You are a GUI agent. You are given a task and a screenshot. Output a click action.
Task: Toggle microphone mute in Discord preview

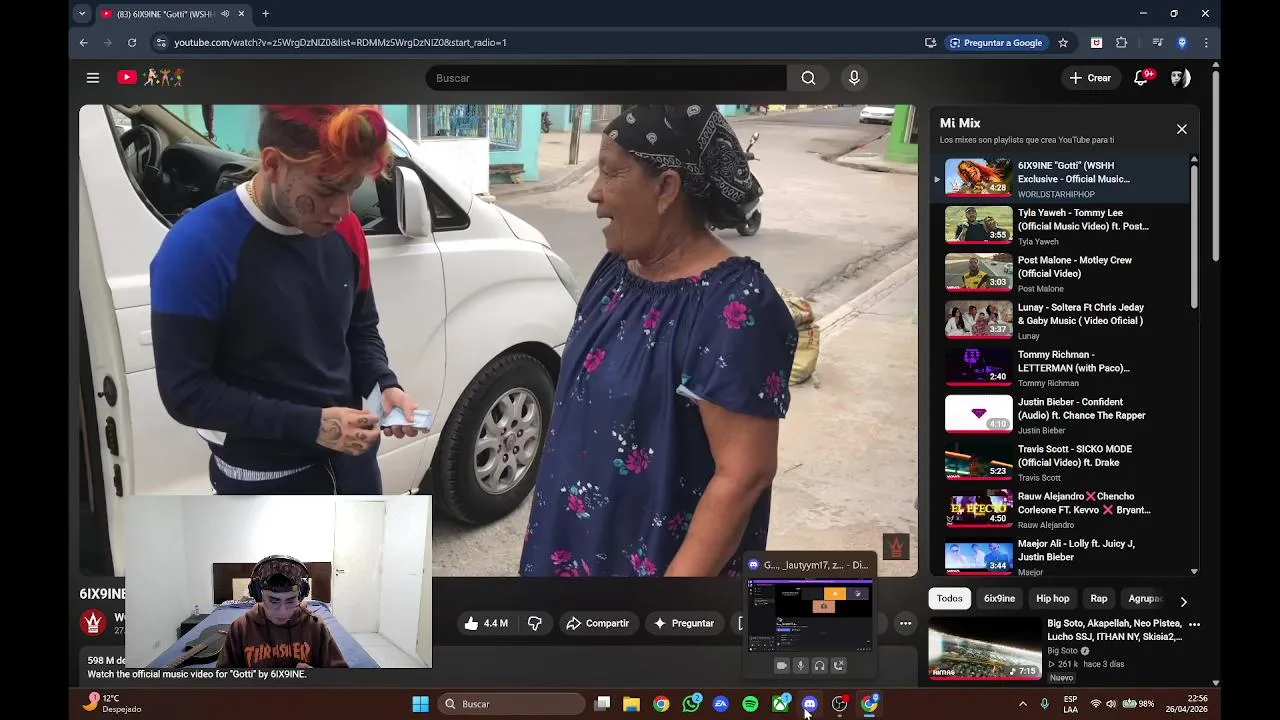800,665
